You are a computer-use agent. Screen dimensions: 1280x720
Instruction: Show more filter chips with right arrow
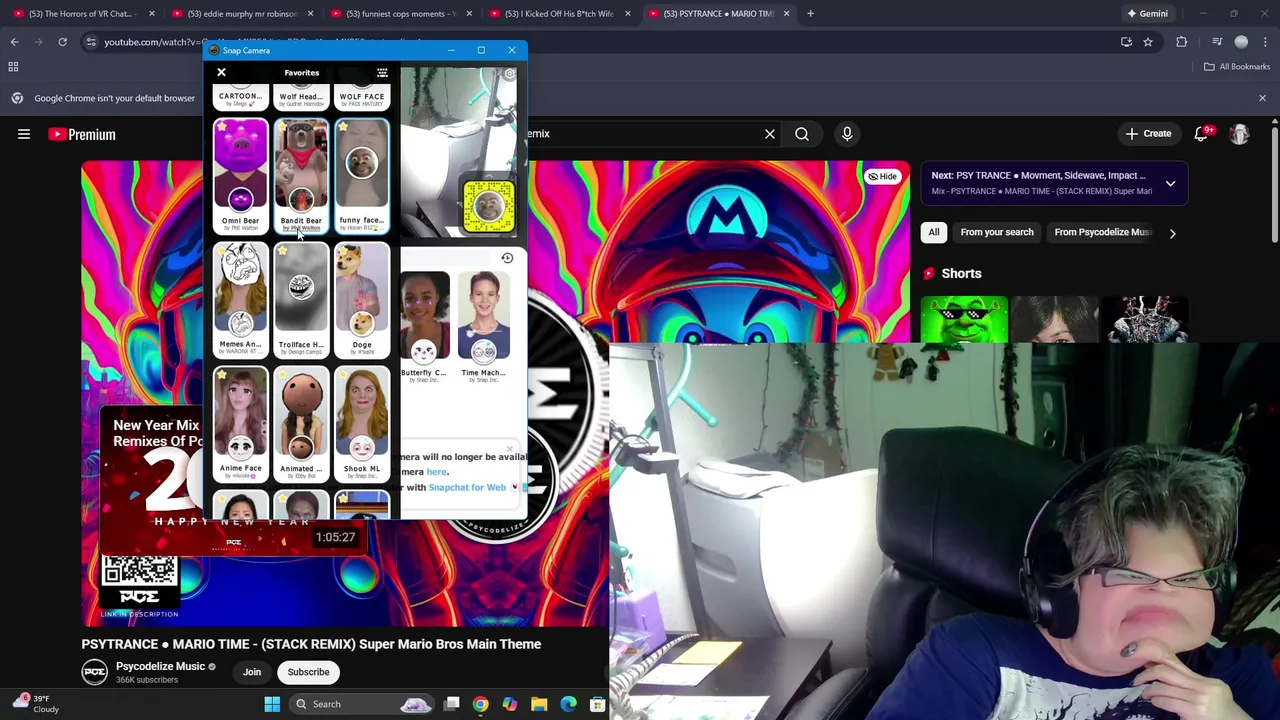click(x=1172, y=233)
